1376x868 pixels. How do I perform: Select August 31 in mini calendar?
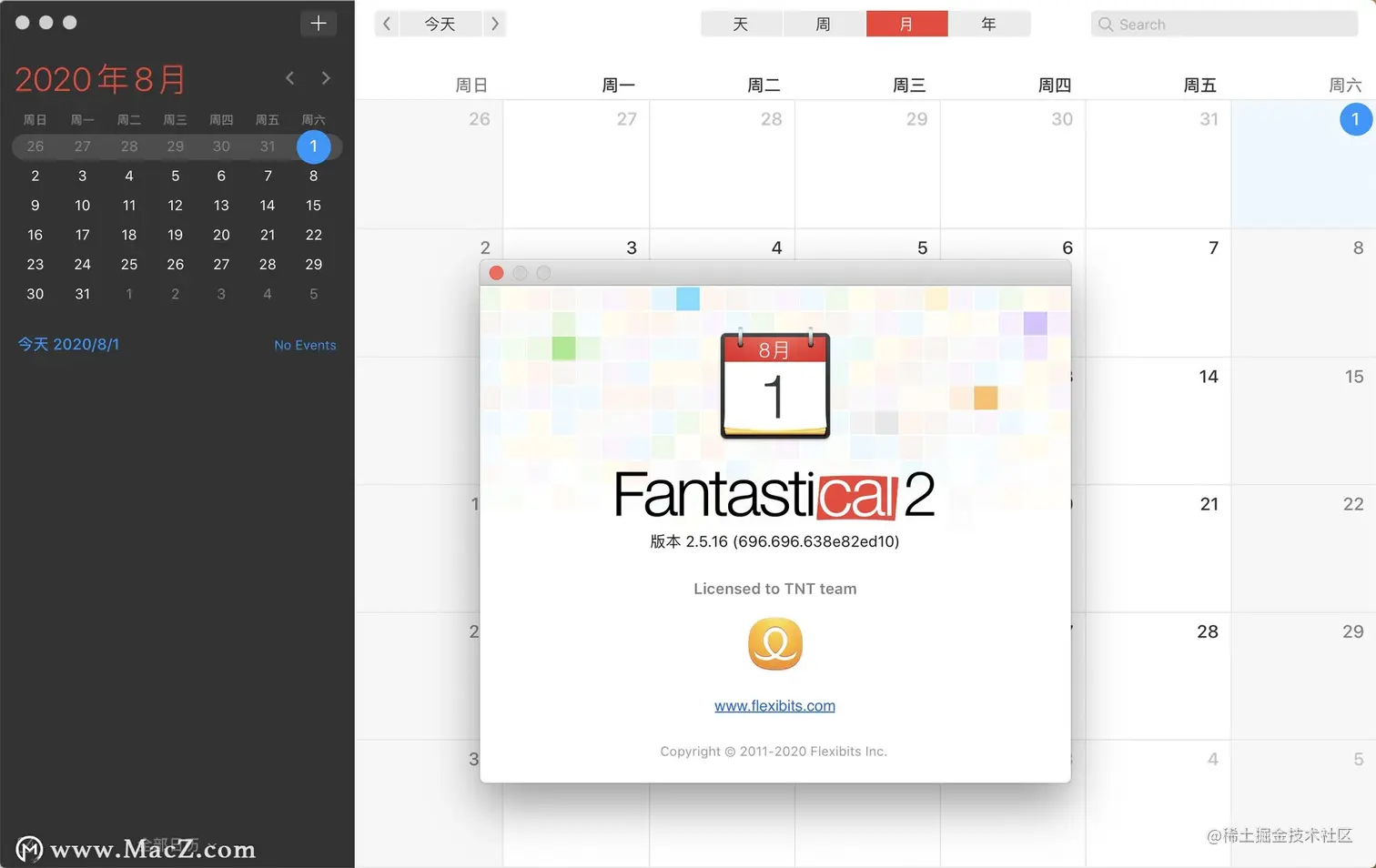[x=83, y=294]
